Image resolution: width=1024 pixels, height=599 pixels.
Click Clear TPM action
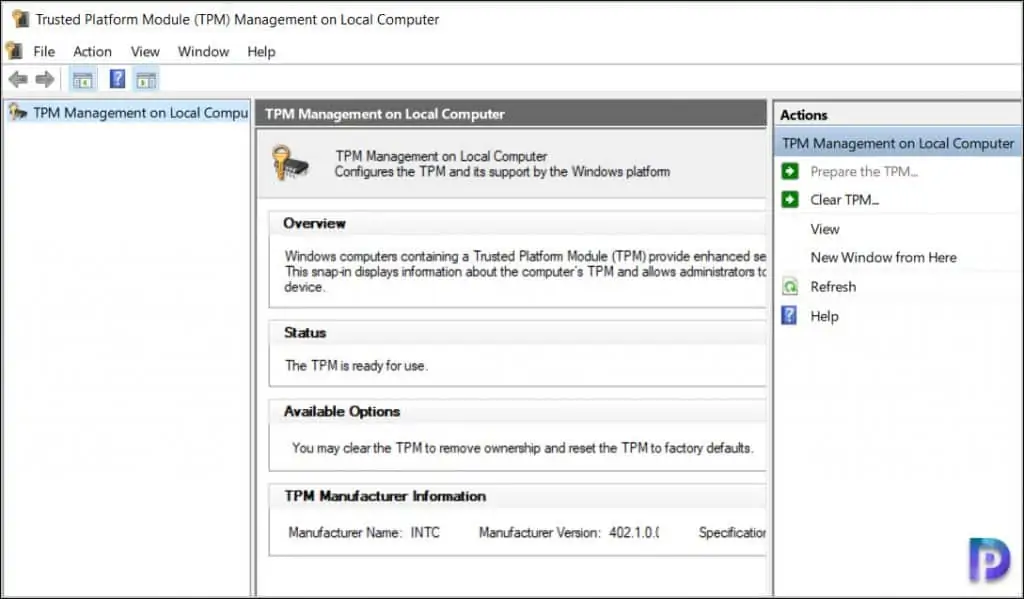(x=844, y=199)
